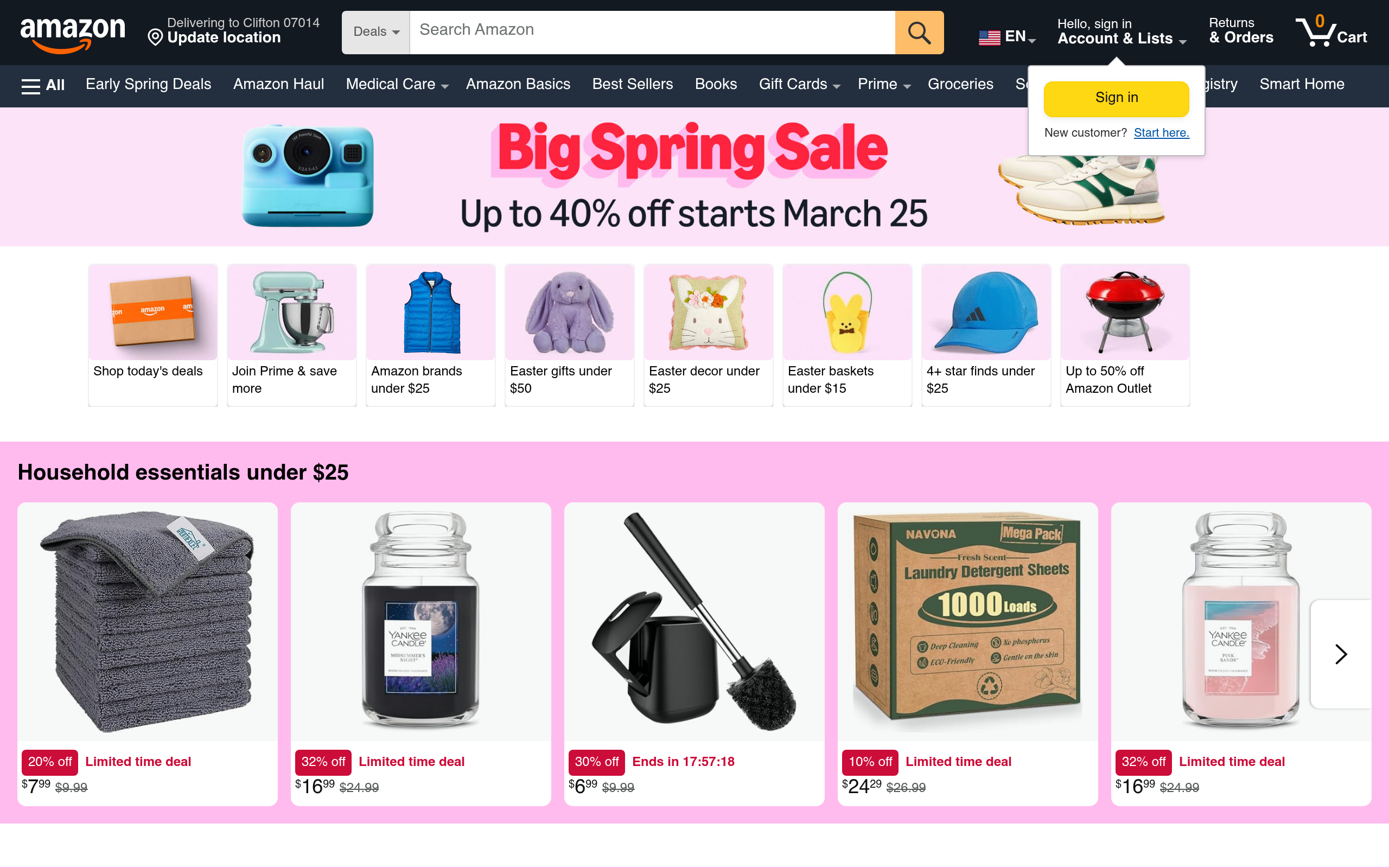1389x868 pixels.
Task: Open the Navona laundry detergent sheets product
Action: coord(967,654)
